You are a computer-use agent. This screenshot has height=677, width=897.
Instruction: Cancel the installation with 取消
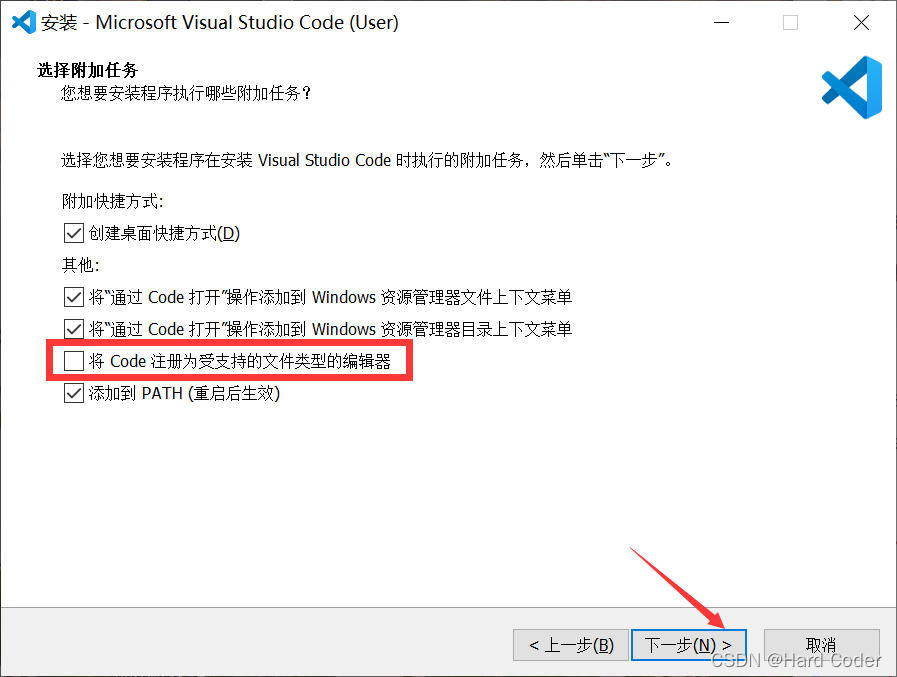coord(821,645)
